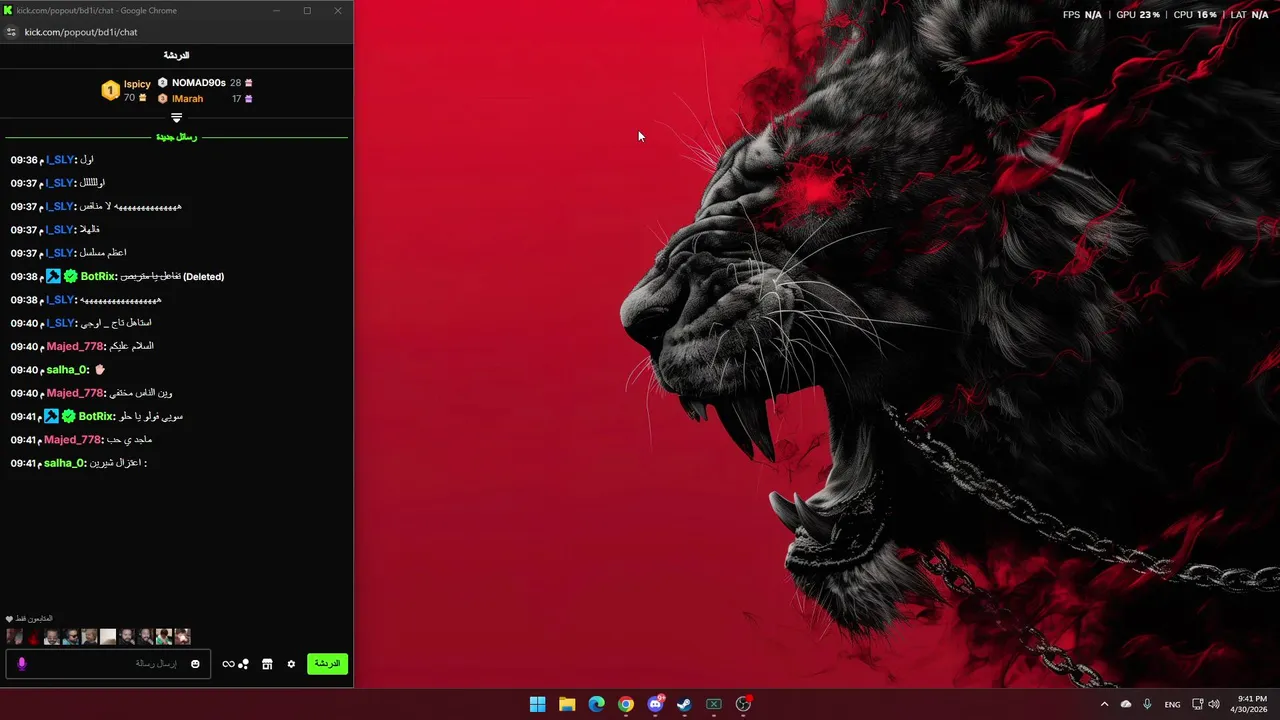This screenshot has height=720, width=1280.
Task: Open Discord from taskbar
Action: pyautogui.click(x=655, y=704)
